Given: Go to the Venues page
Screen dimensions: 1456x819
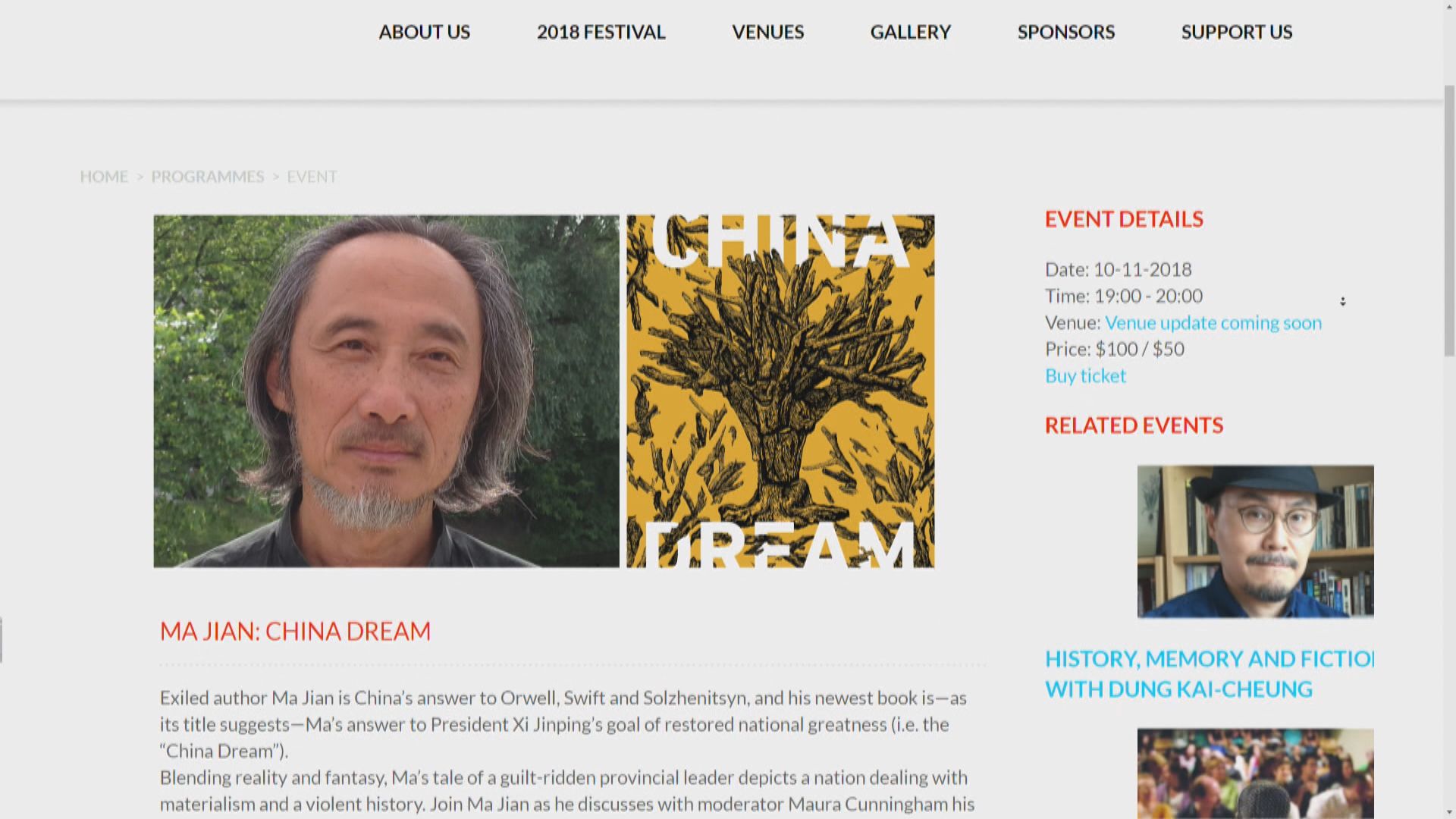Looking at the screenshot, I should click(767, 32).
